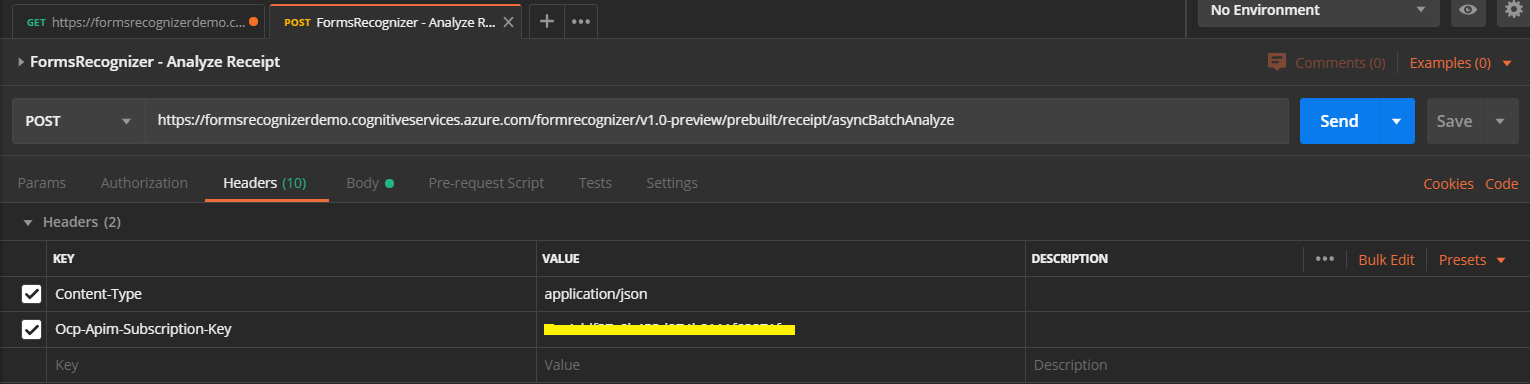This screenshot has height=384, width=1530.
Task: Switch to Bulk Edit mode
Action: tap(1386, 260)
